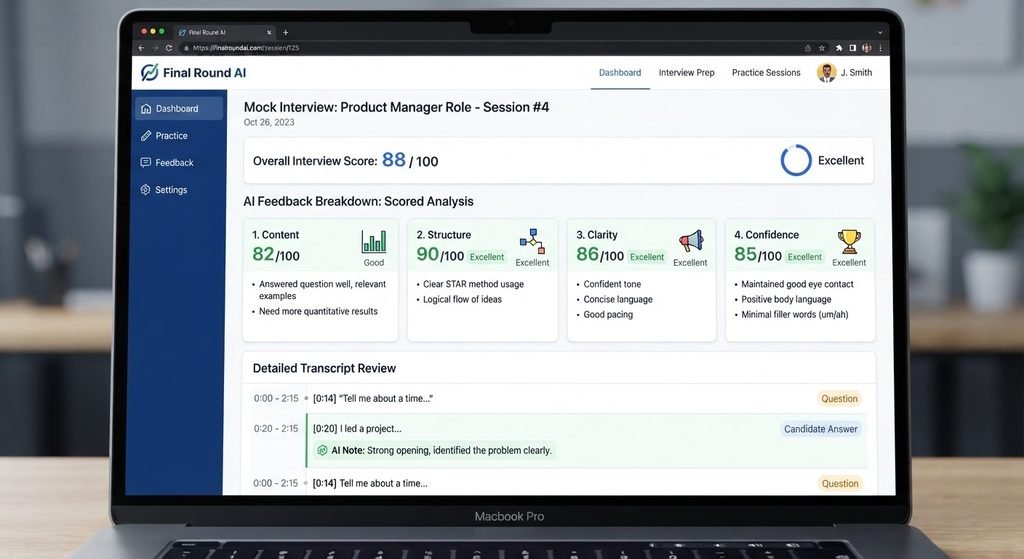
Task: Click the Excellent badge on Clarity score
Action: pos(647,257)
